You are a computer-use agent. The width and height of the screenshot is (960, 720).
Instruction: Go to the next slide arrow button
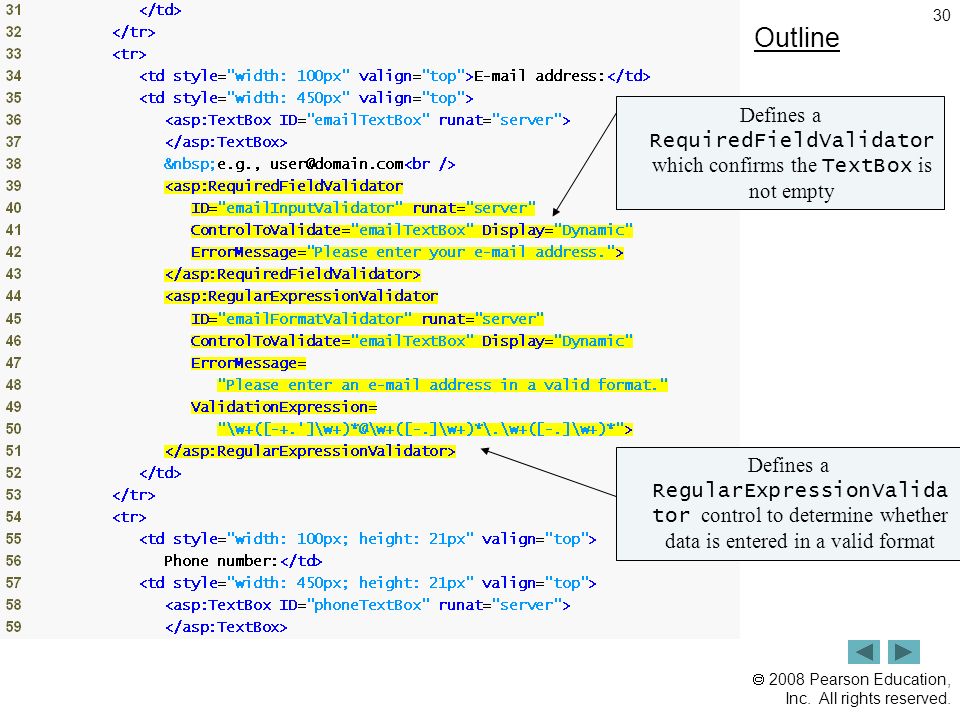click(904, 652)
